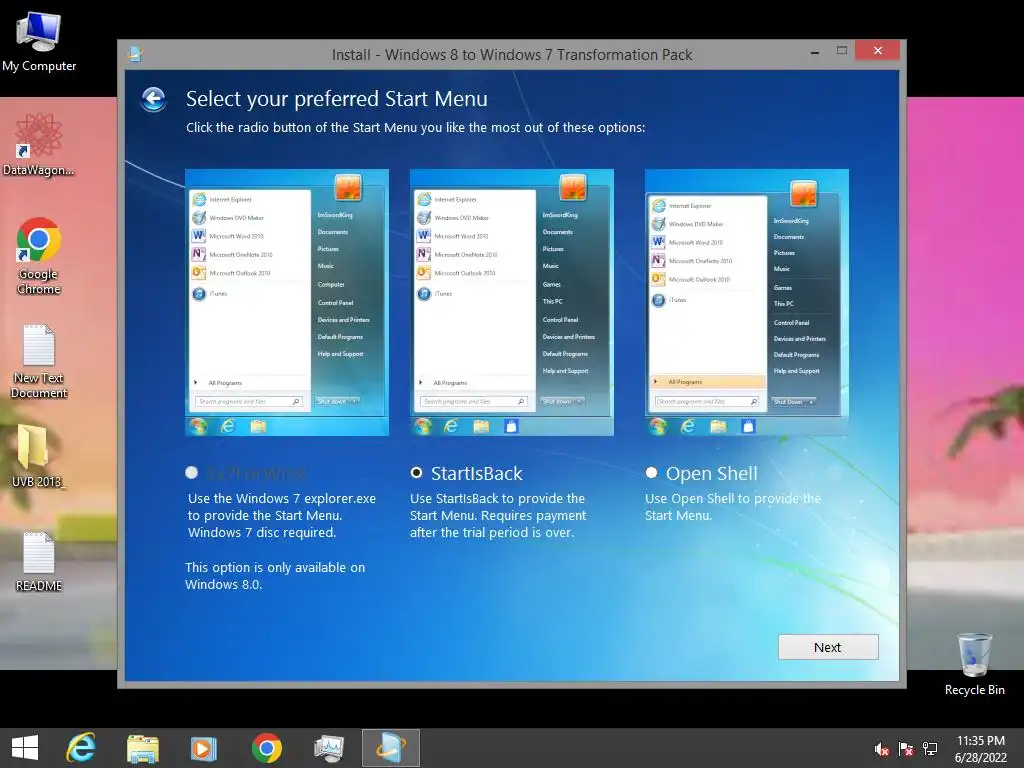Click the muted volume tray icon
1024x768 pixels.
[x=882, y=749]
